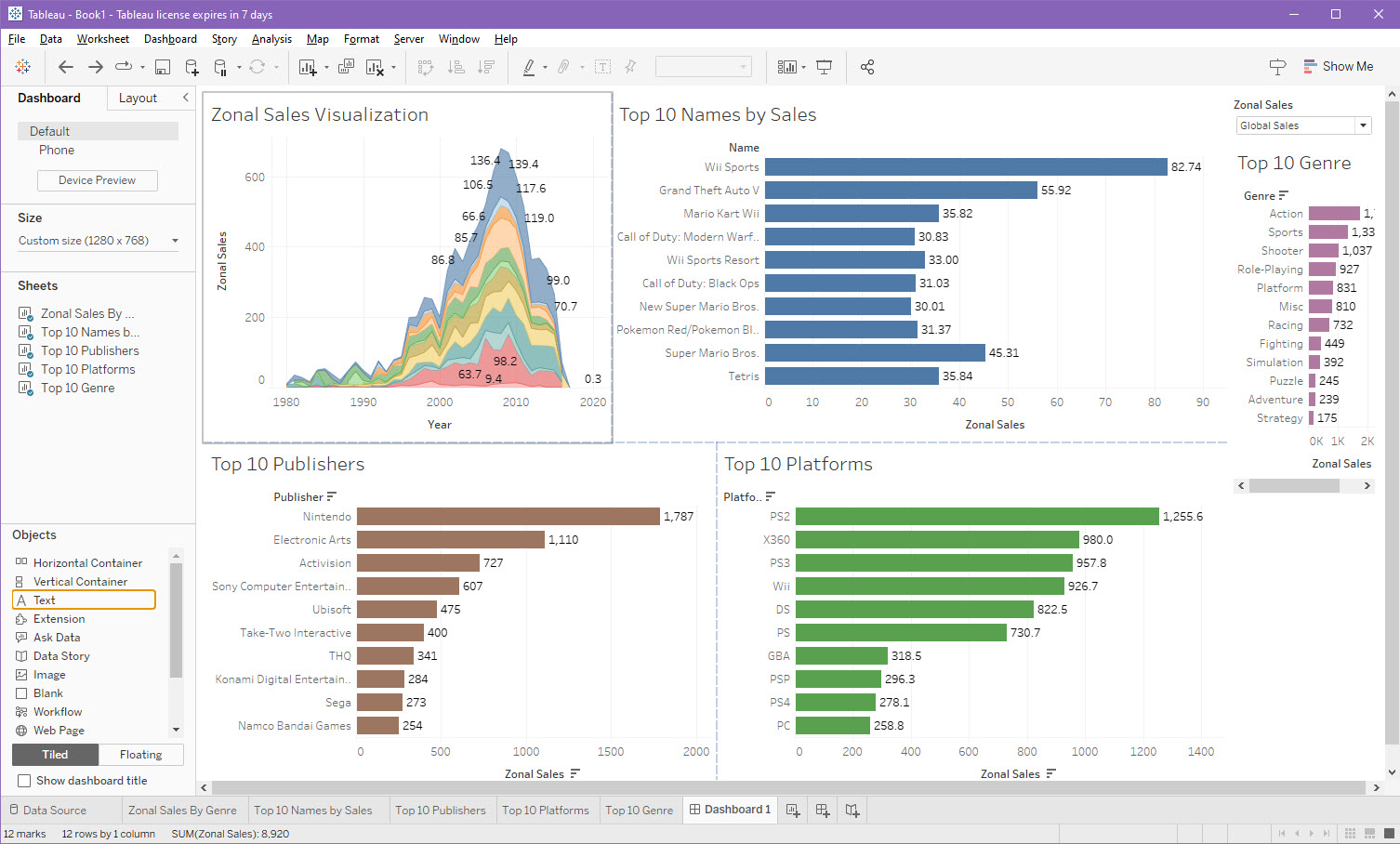Click the Sort descending icon

tap(485, 67)
